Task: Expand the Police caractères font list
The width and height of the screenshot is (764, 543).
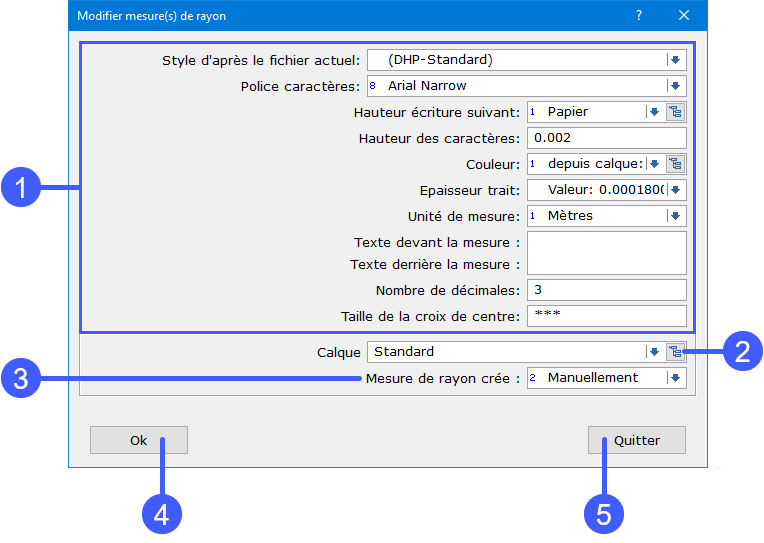Action: click(676, 86)
